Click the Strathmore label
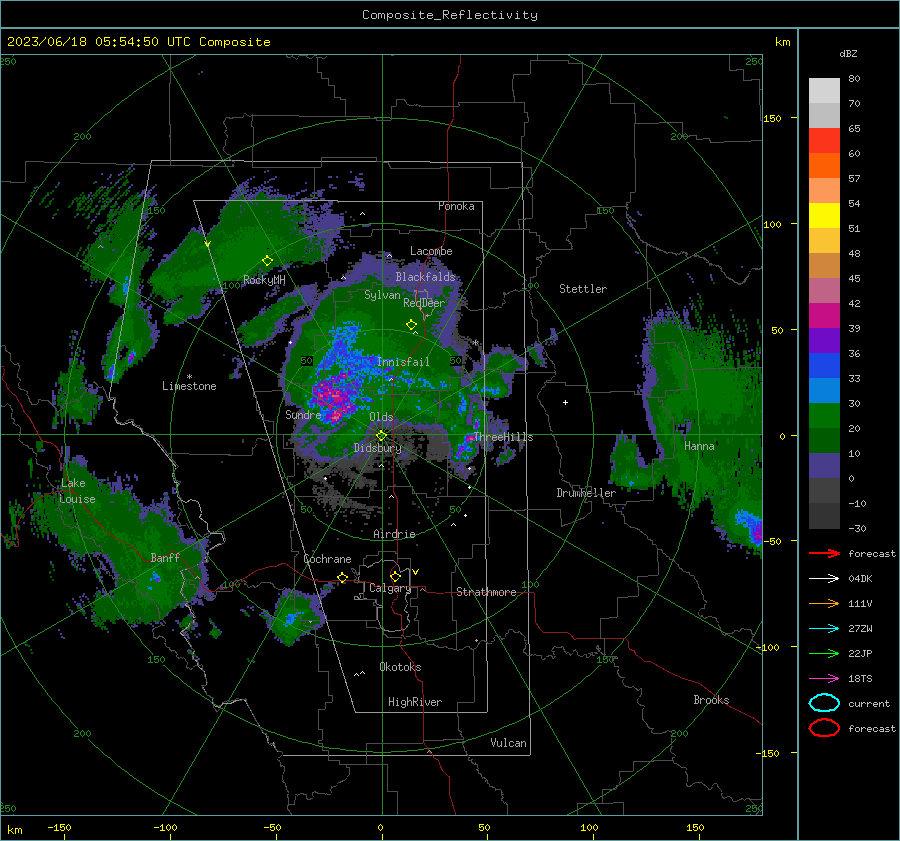Viewport: 900px width, 841px height. tap(486, 592)
